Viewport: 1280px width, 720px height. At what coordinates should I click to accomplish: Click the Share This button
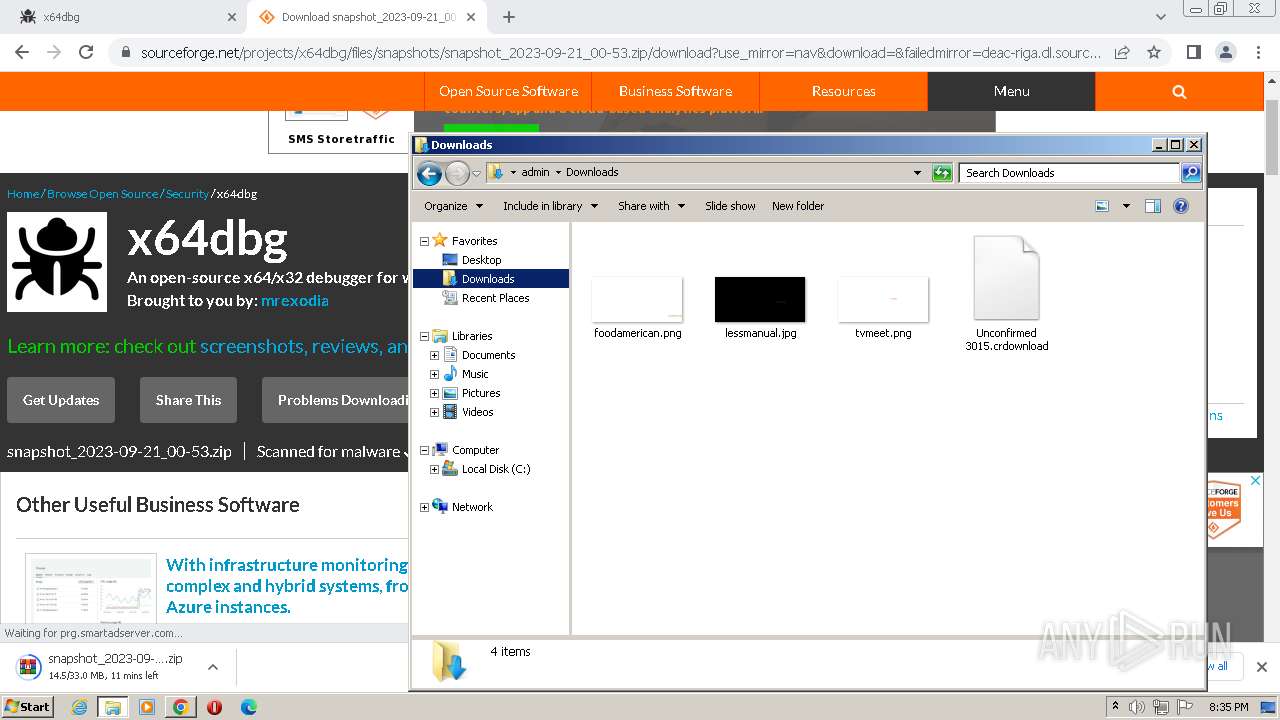click(188, 400)
